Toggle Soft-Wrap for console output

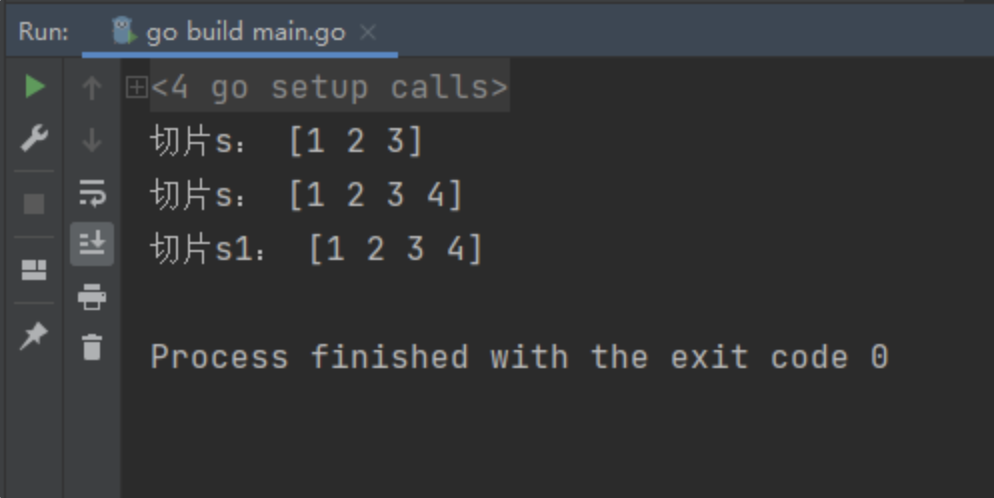[92, 193]
